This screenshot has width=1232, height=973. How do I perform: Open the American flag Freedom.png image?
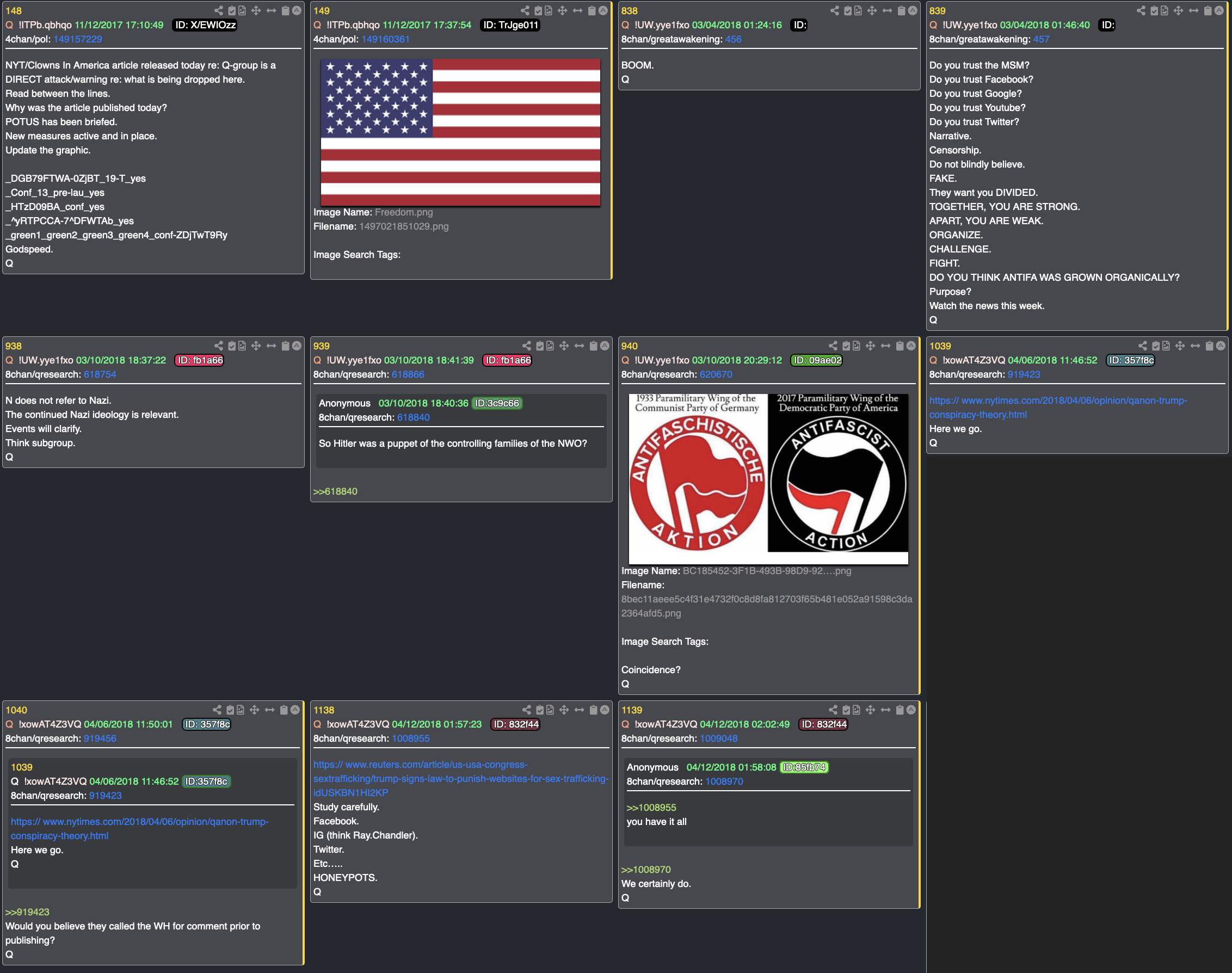(x=460, y=132)
